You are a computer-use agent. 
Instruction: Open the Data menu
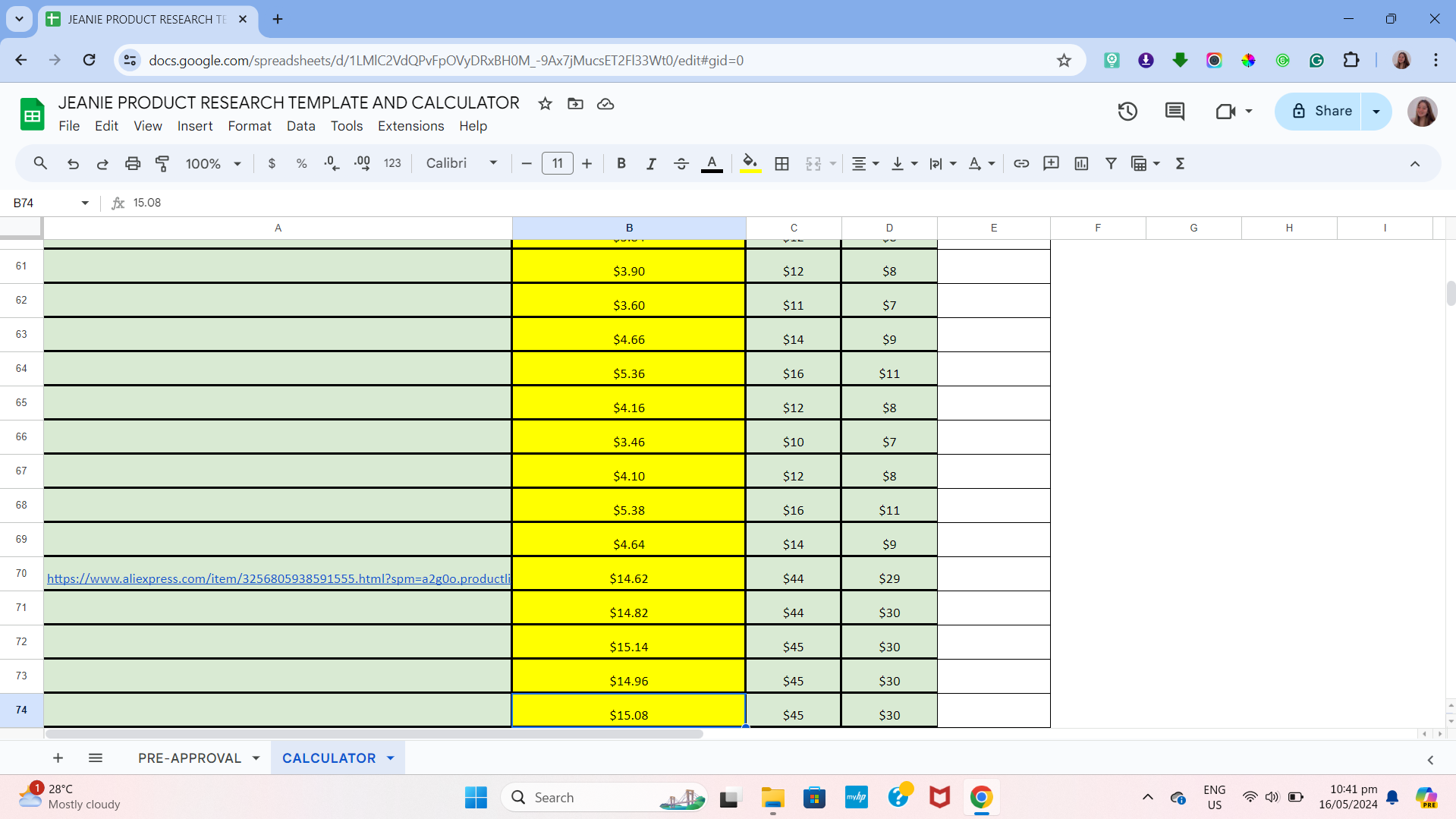coord(300,126)
